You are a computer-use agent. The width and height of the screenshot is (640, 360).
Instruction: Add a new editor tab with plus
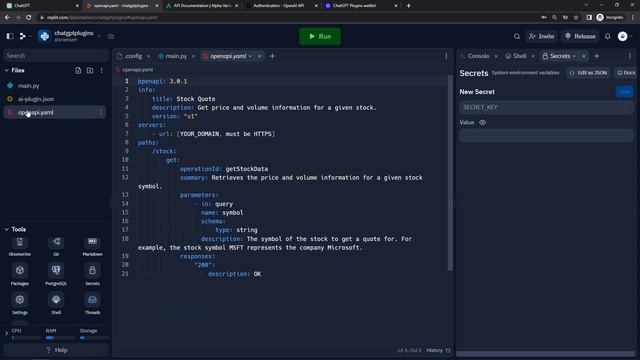pos(272,56)
